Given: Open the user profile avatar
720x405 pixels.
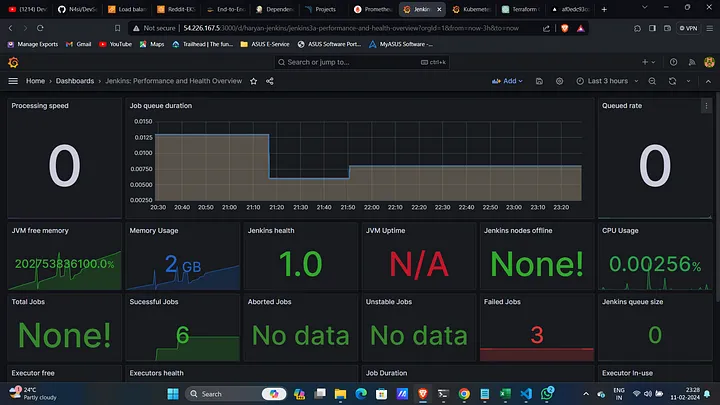Looking at the screenshot, I should pos(709,62).
